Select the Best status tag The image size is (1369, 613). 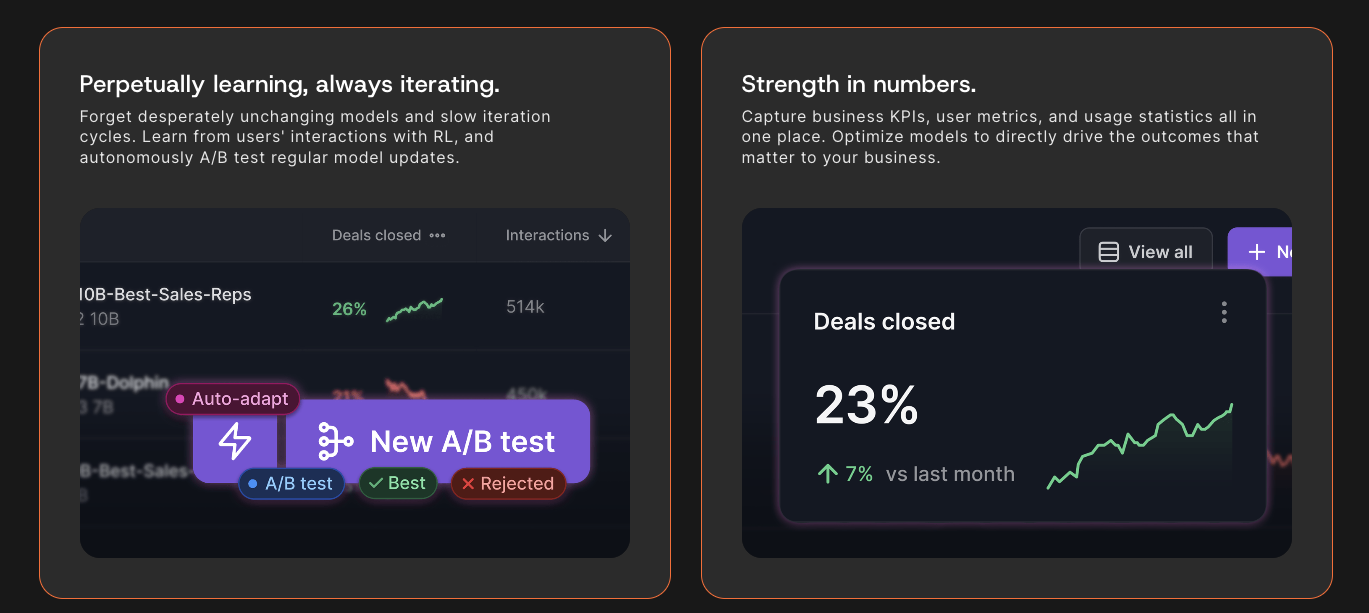(398, 483)
